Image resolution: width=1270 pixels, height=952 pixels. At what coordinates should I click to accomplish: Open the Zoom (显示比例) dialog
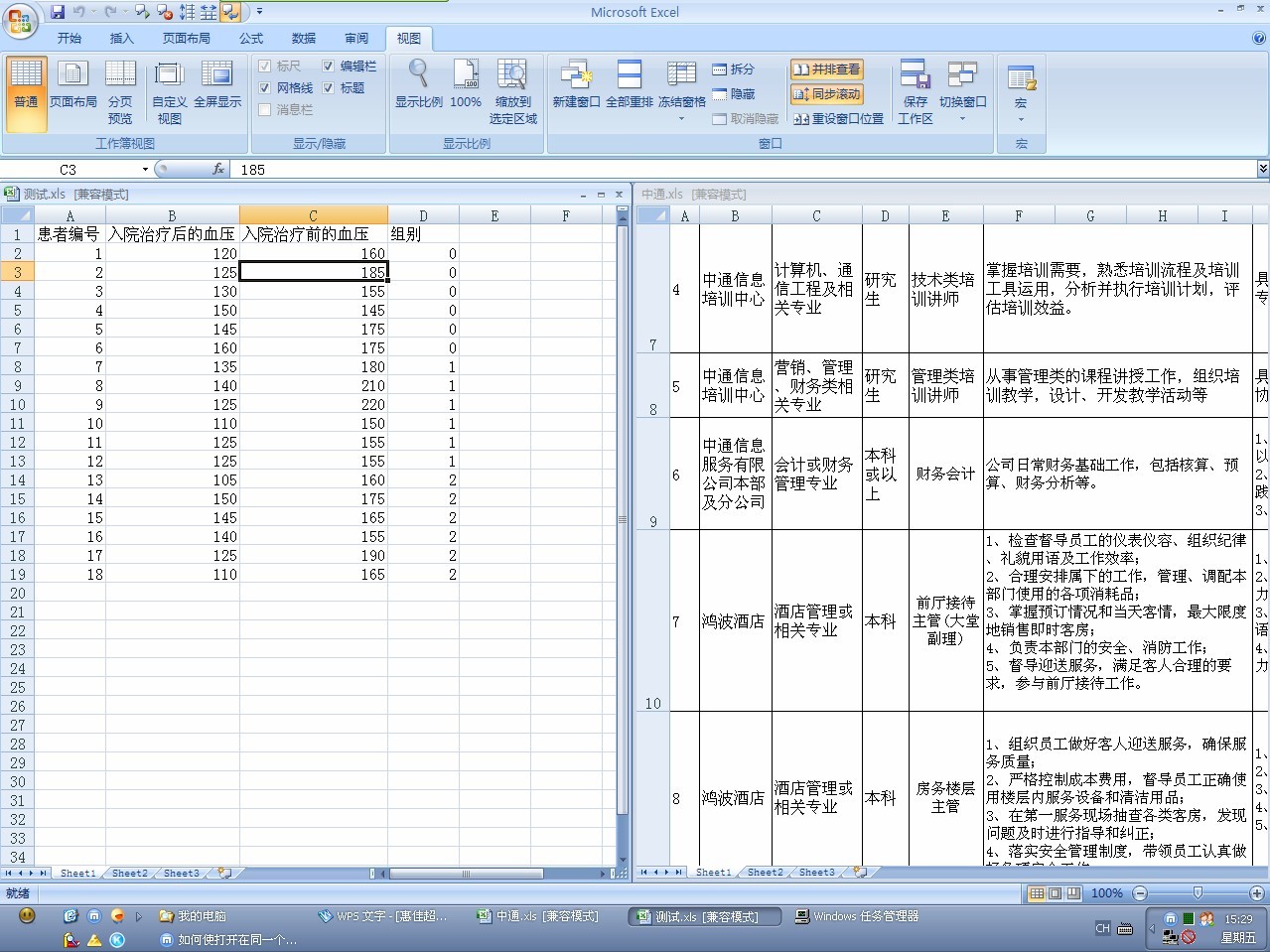tap(419, 85)
